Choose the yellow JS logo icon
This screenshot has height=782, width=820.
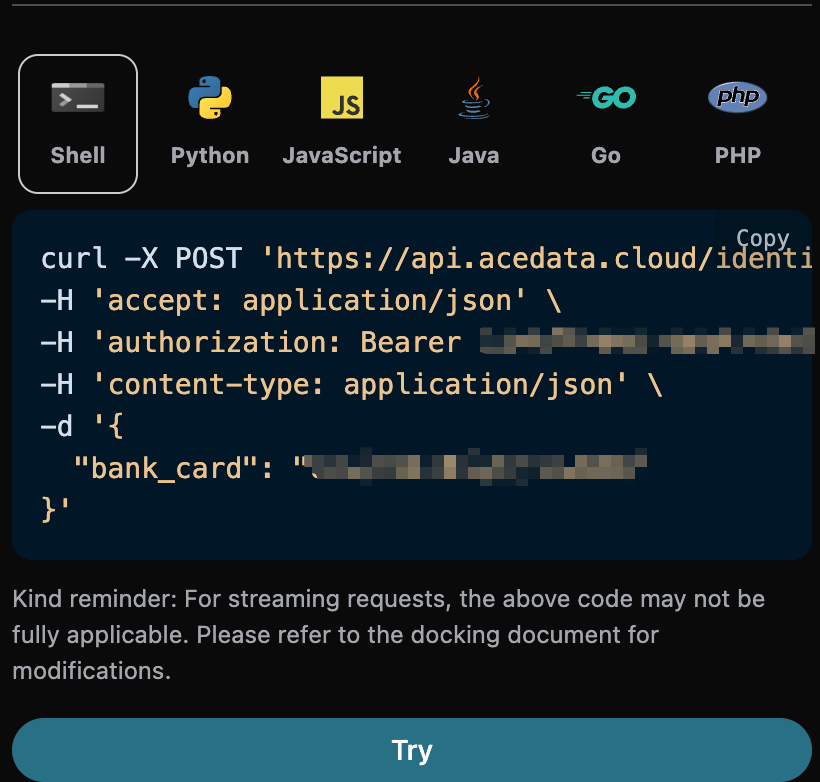[342, 97]
